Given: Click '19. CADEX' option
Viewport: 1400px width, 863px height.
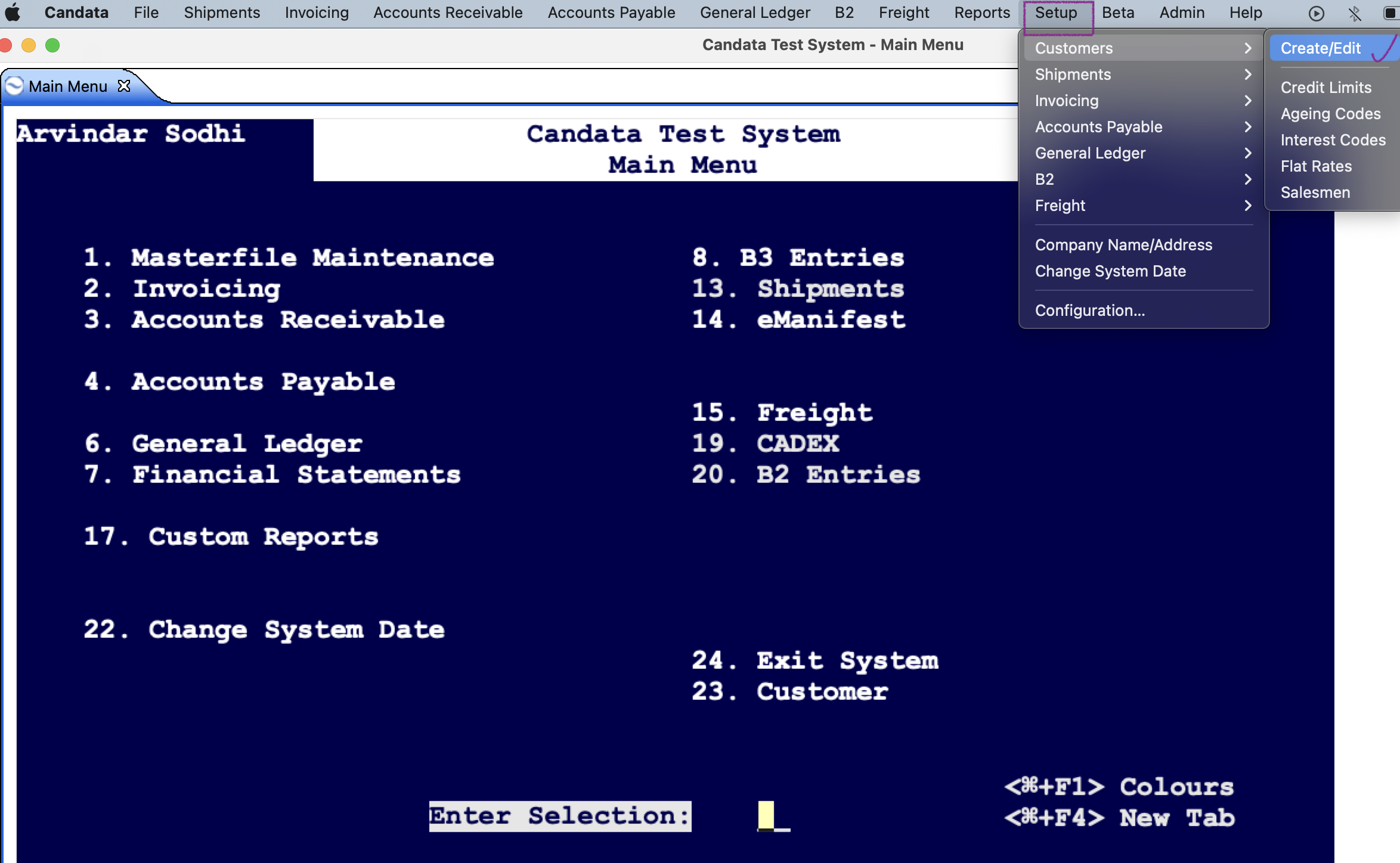Looking at the screenshot, I should pos(766,444).
